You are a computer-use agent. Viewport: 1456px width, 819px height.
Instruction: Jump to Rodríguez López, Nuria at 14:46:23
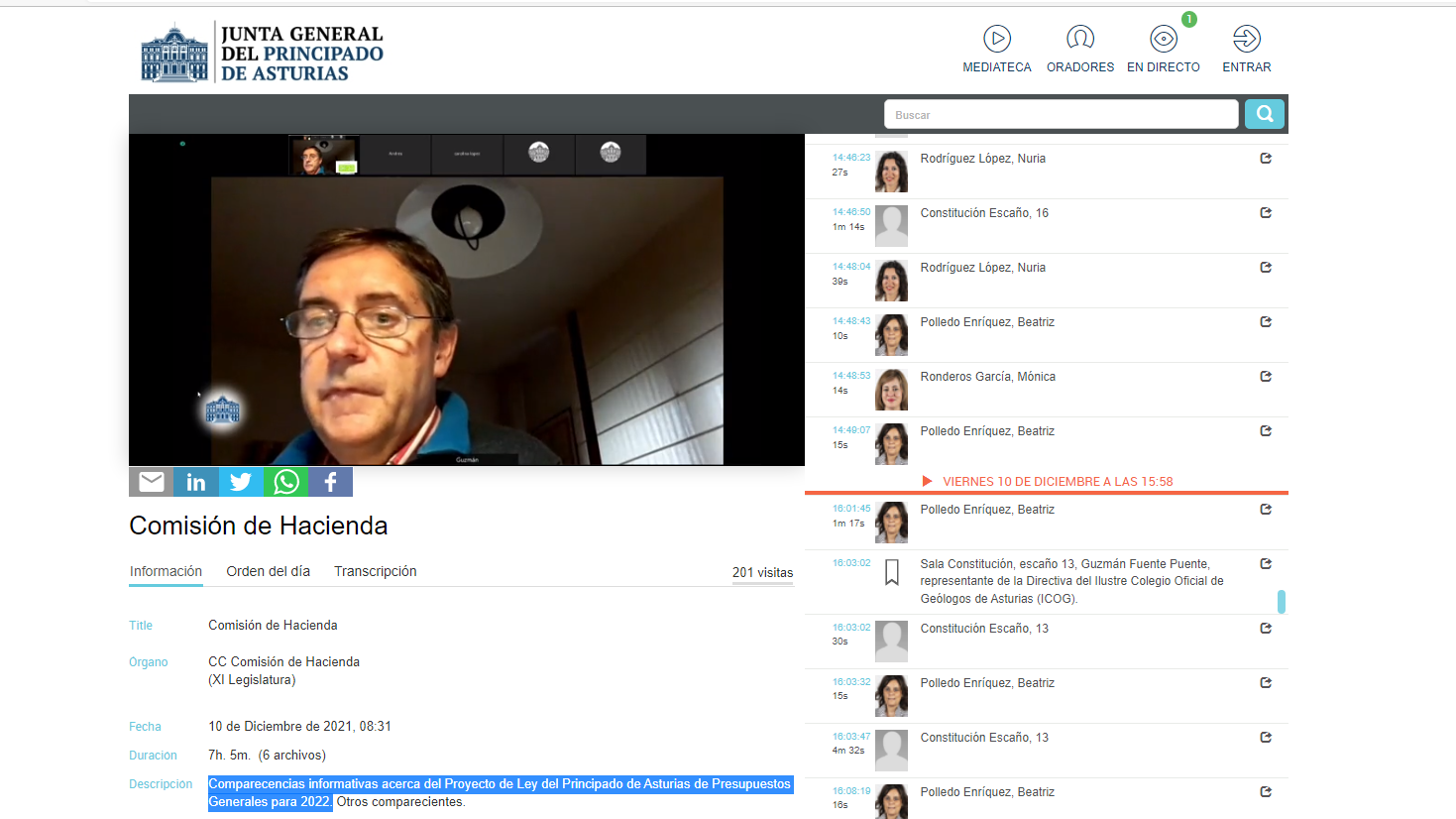[982, 159]
